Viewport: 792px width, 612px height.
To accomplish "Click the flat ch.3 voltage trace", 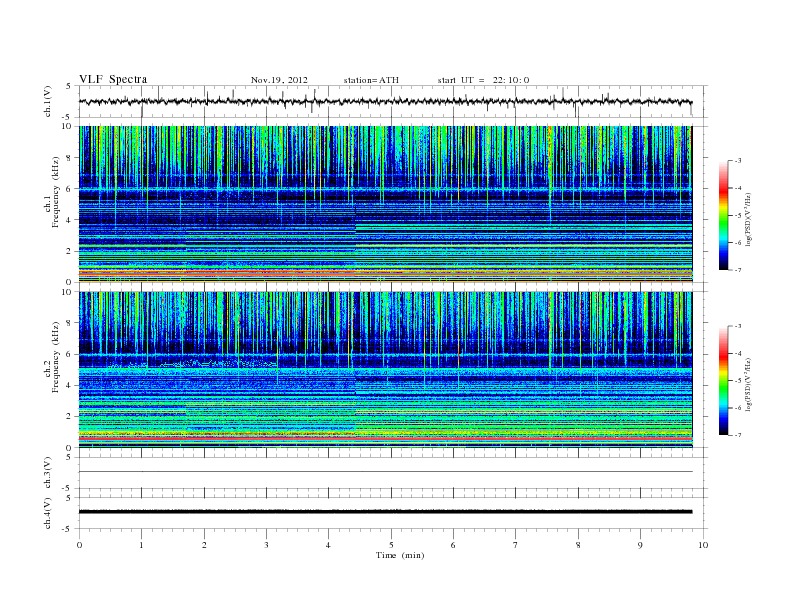I will click(385, 472).
